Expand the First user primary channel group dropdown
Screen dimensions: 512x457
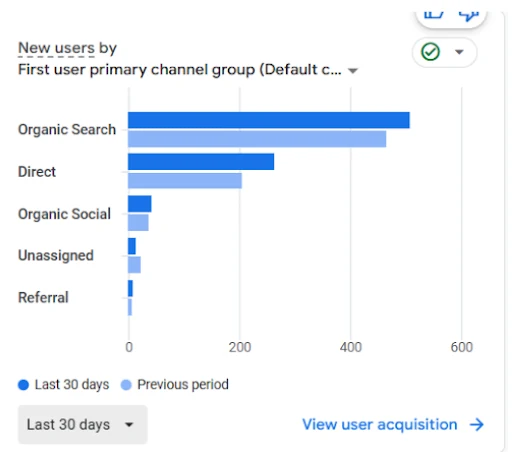[353, 71]
